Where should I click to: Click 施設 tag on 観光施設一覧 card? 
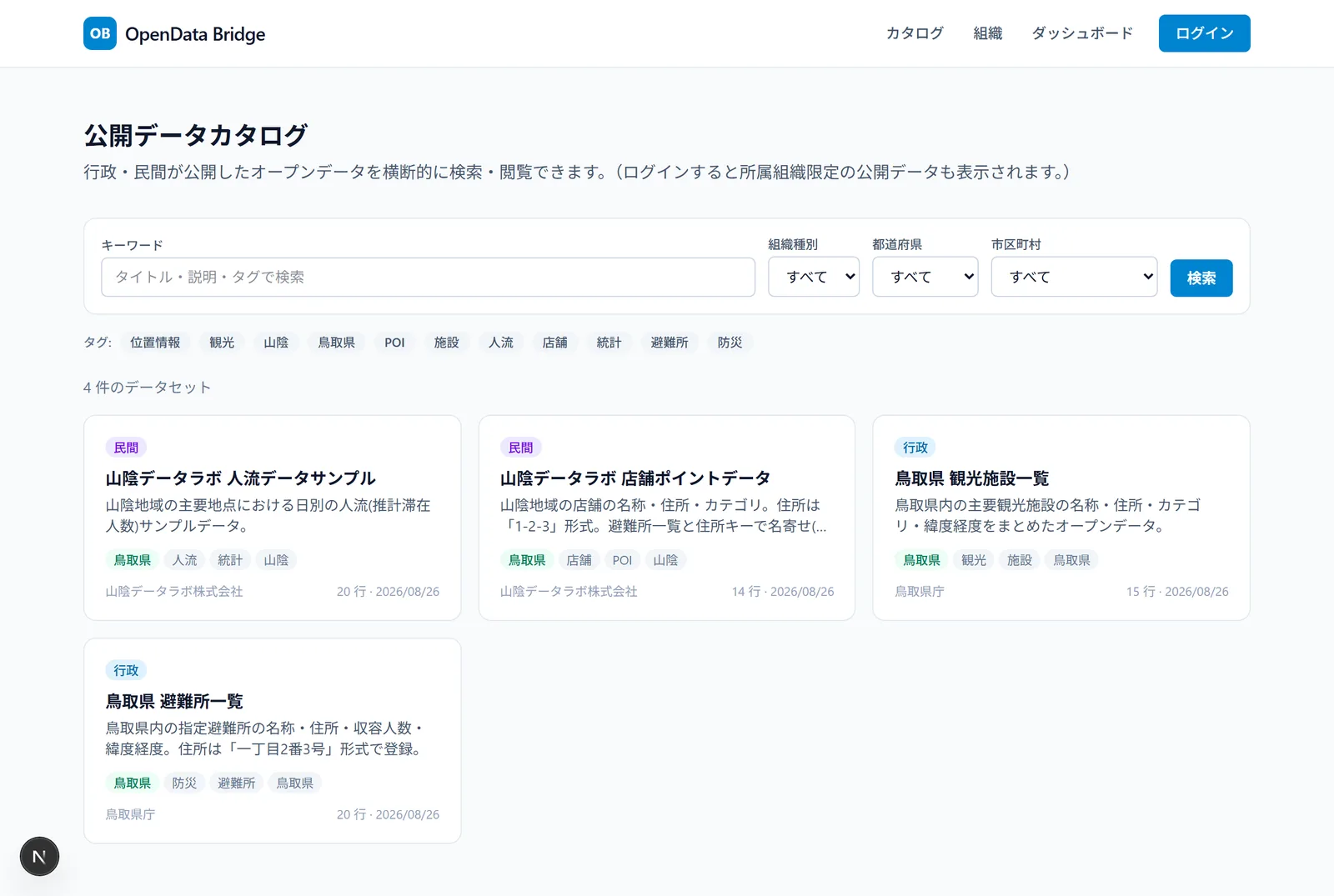[x=1020, y=560]
